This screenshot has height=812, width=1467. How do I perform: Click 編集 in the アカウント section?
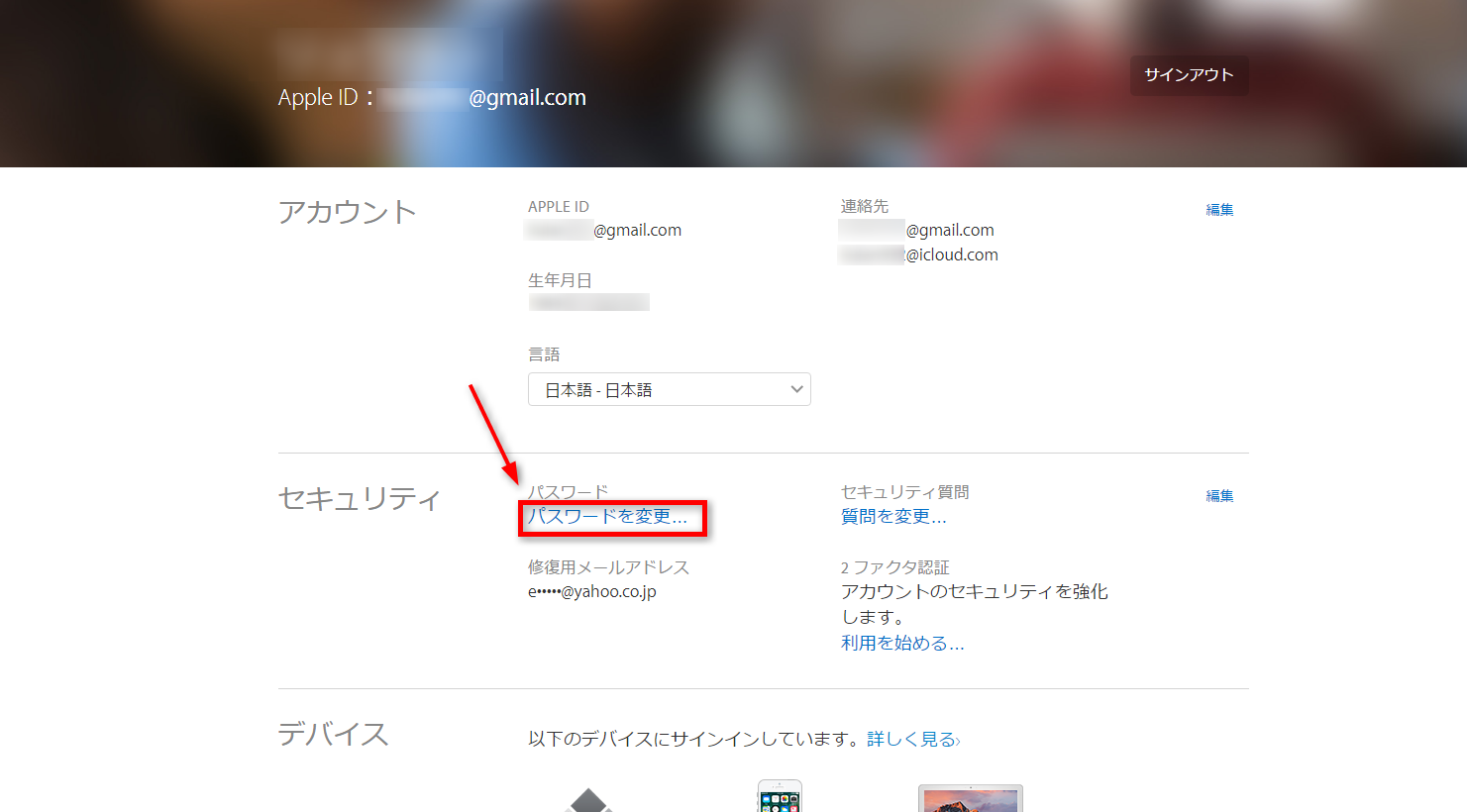pyautogui.click(x=1219, y=209)
